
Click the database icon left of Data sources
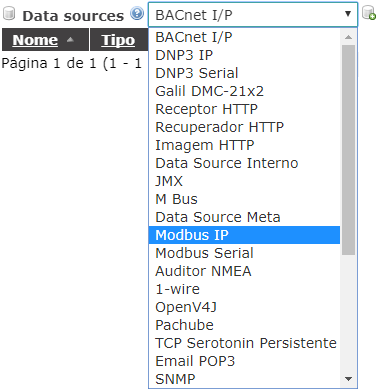pyautogui.click(x=9, y=14)
